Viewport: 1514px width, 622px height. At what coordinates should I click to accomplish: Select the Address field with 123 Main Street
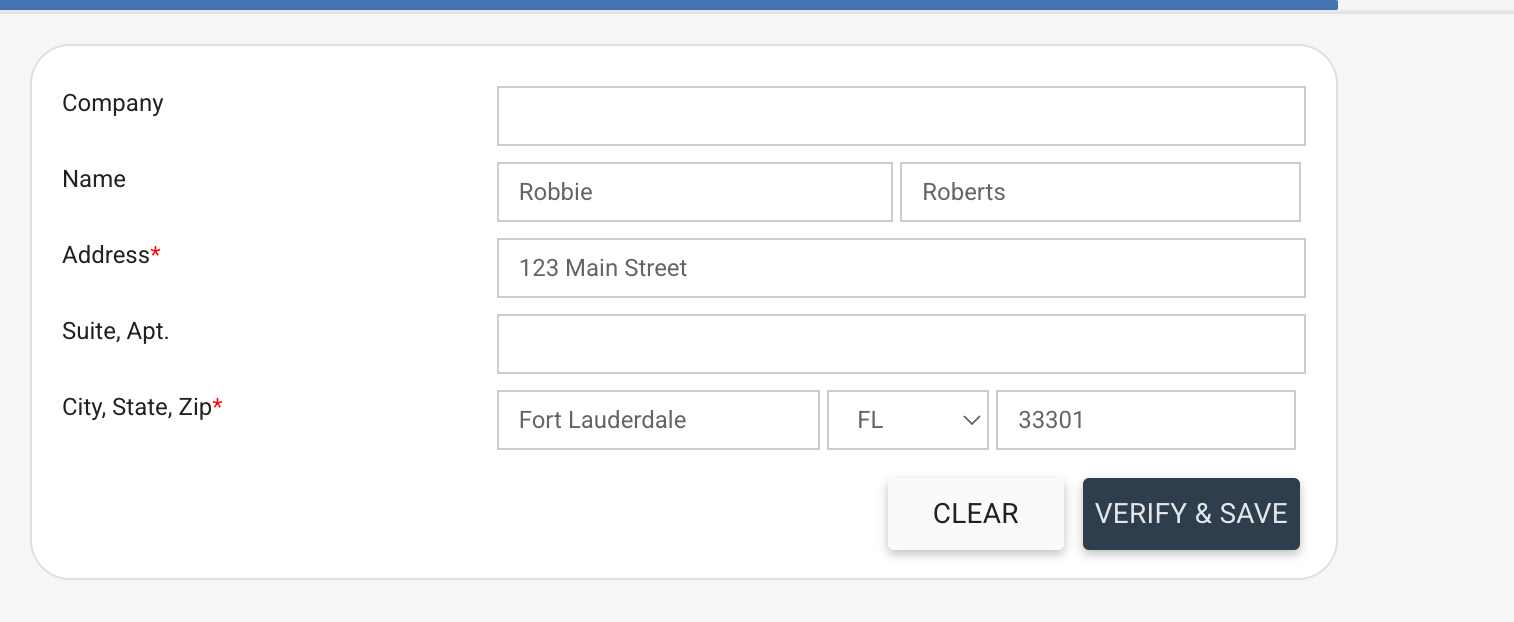[x=900, y=268]
